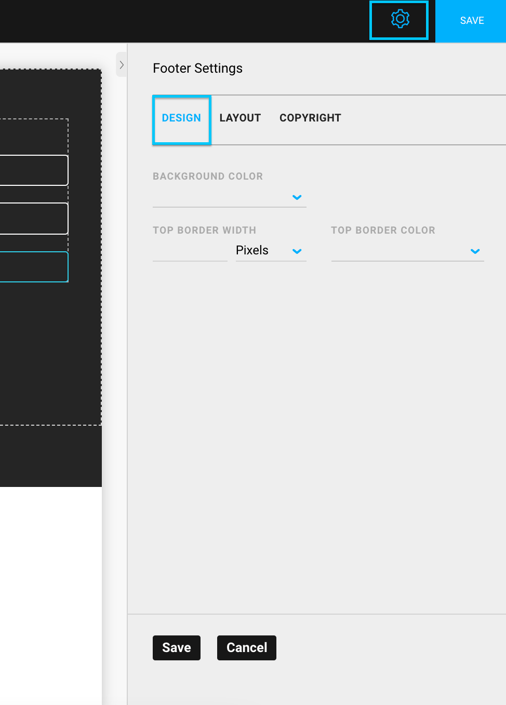The image size is (506, 705).
Task: Switch to the LAYOUT tab
Action: pyautogui.click(x=240, y=118)
